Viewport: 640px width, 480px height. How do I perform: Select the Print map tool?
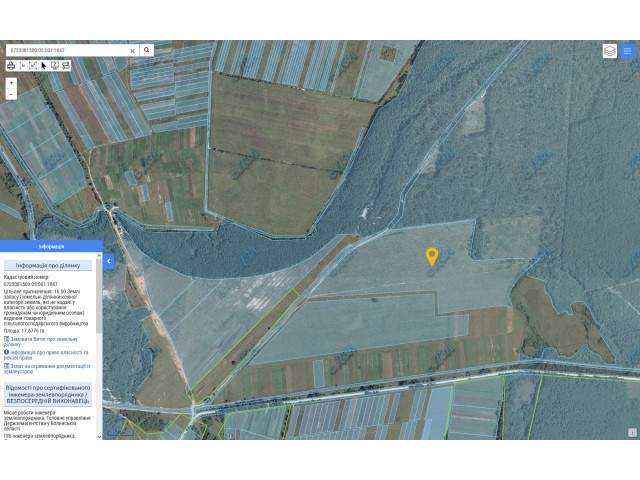(11, 66)
